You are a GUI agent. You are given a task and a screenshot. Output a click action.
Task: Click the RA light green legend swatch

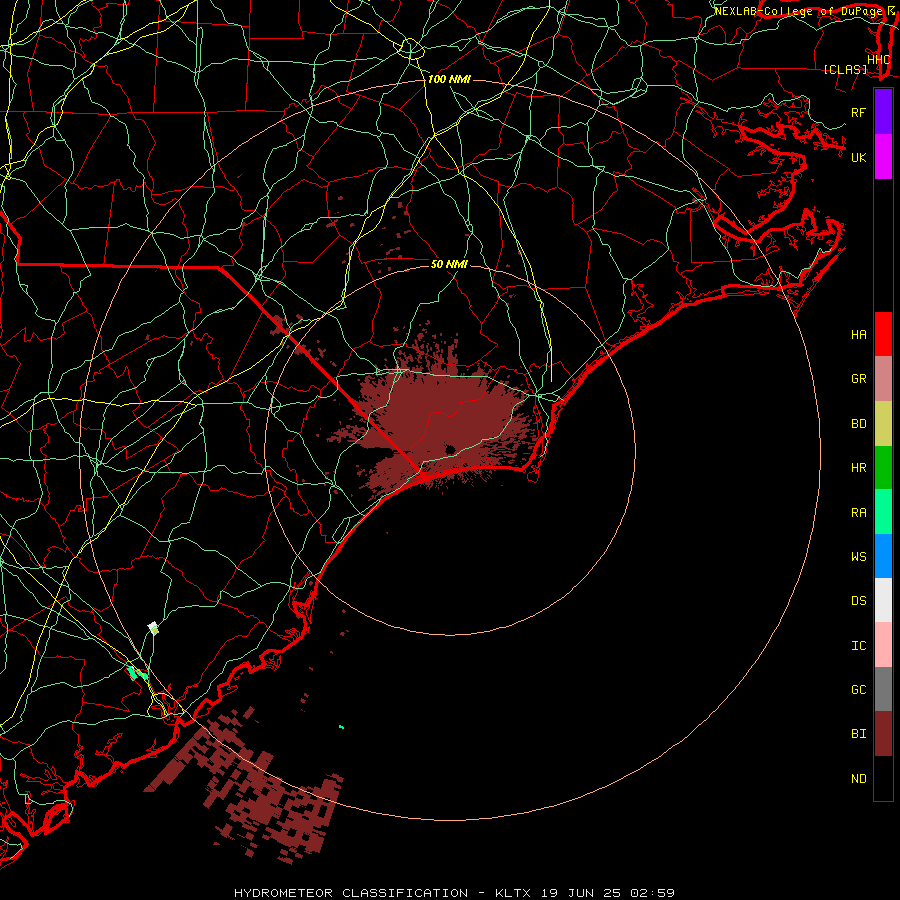click(x=883, y=512)
